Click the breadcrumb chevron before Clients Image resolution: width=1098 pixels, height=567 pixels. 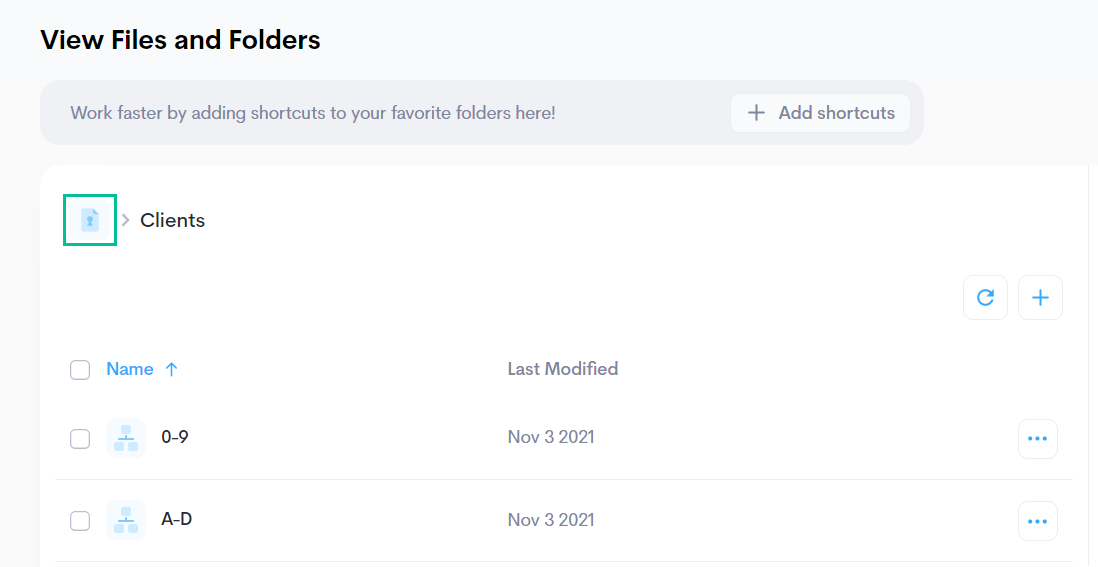(125, 220)
